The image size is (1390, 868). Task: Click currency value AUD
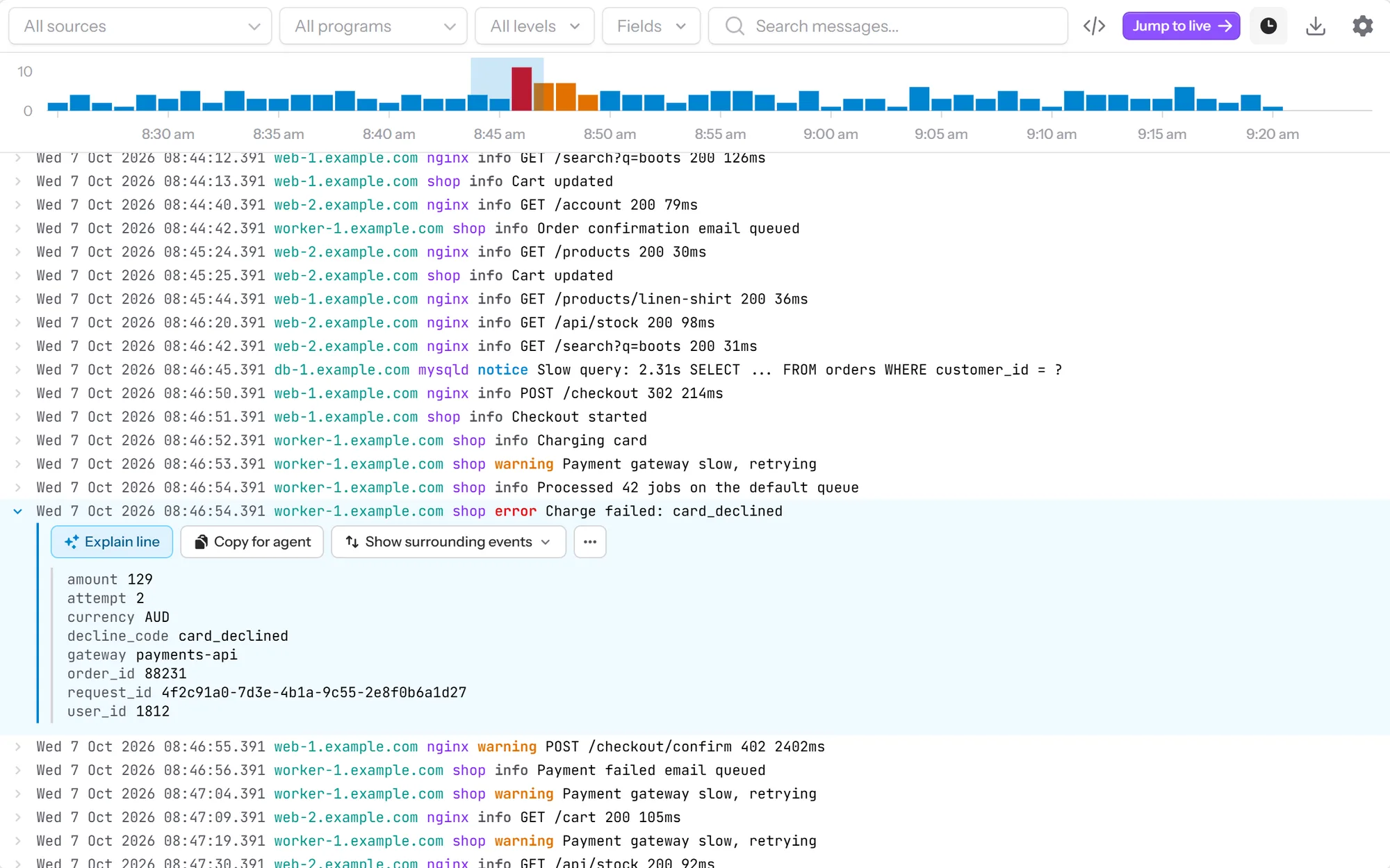tap(156, 618)
